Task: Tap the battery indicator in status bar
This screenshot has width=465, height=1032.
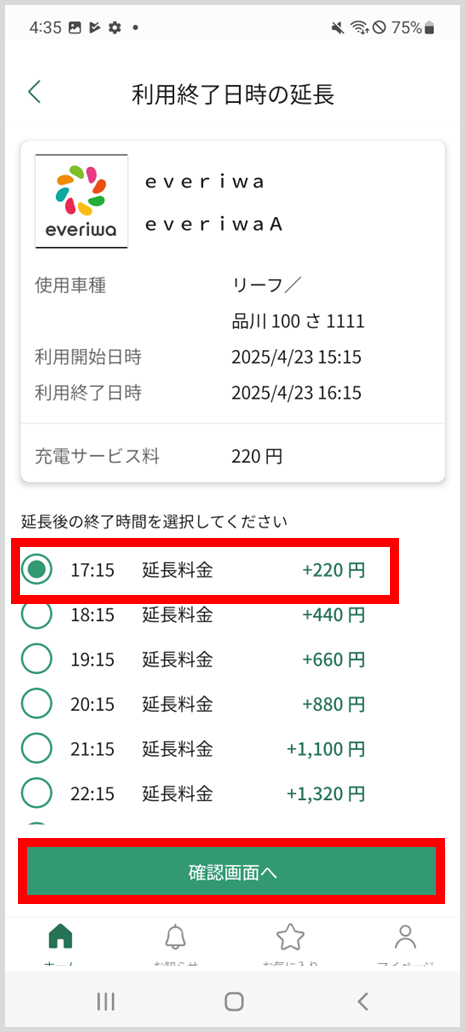Action: tap(430, 28)
